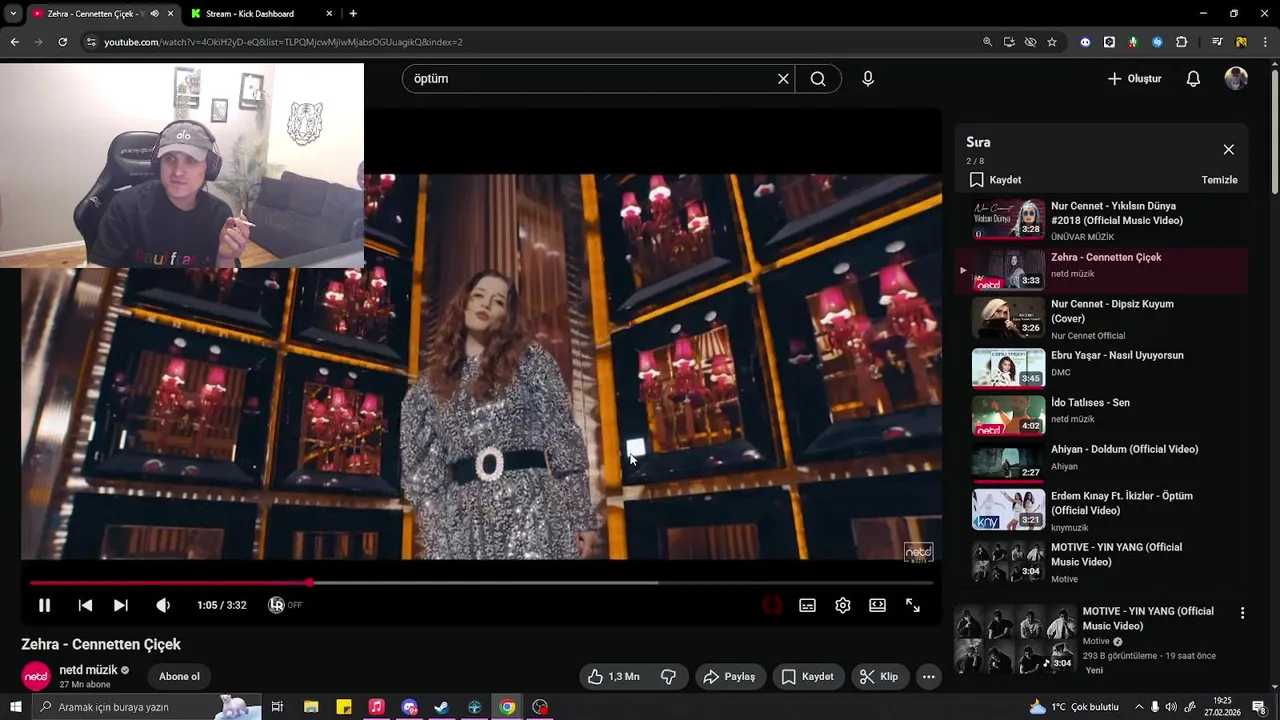Dislike the Zehra video

click(668, 677)
